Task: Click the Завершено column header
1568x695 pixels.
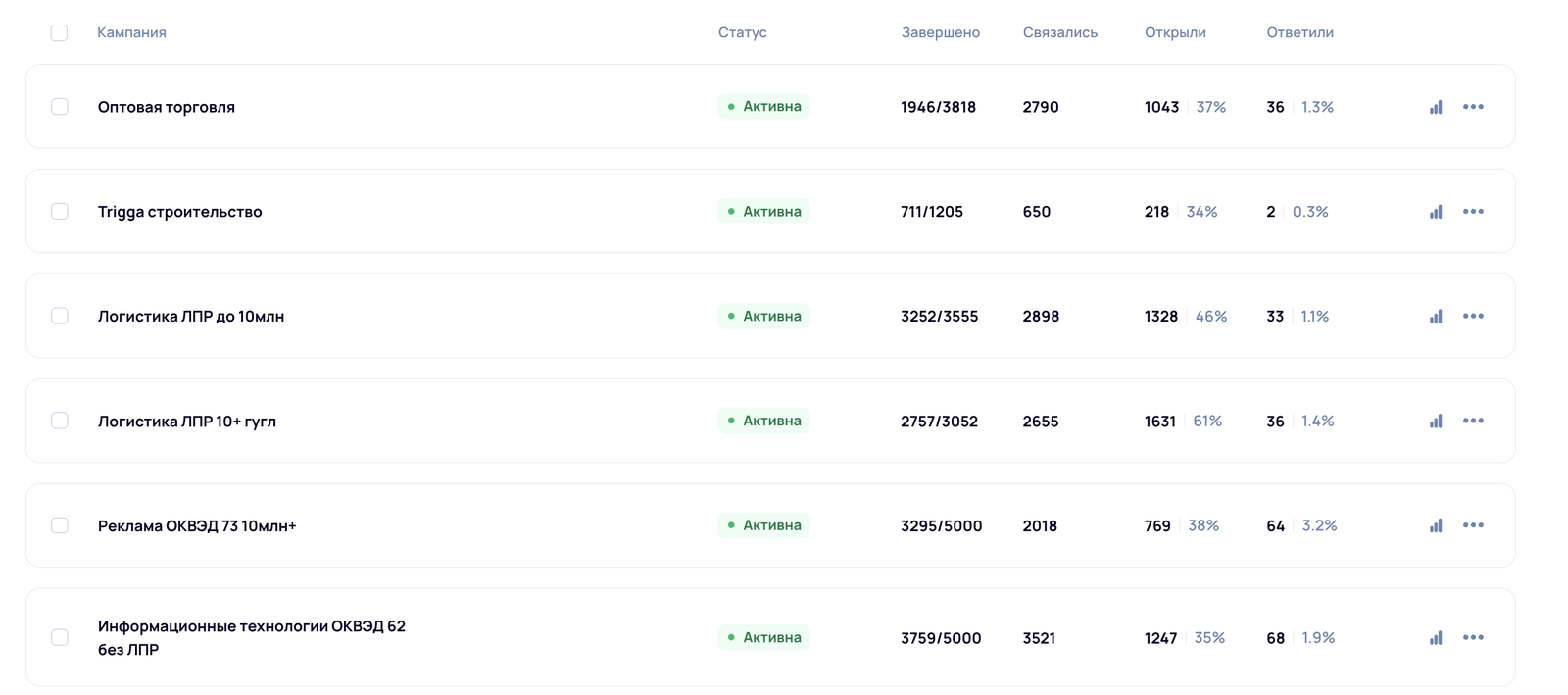Action: pyautogui.click(x=940, y=32)
